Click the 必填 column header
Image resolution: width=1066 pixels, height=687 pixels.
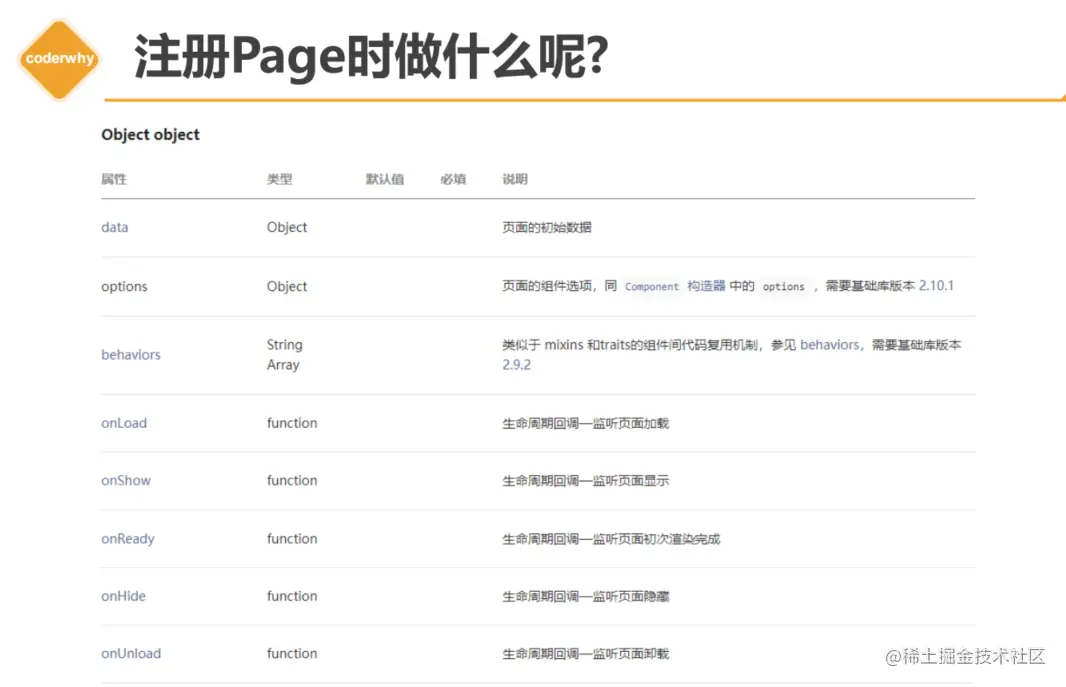(453, 179)
